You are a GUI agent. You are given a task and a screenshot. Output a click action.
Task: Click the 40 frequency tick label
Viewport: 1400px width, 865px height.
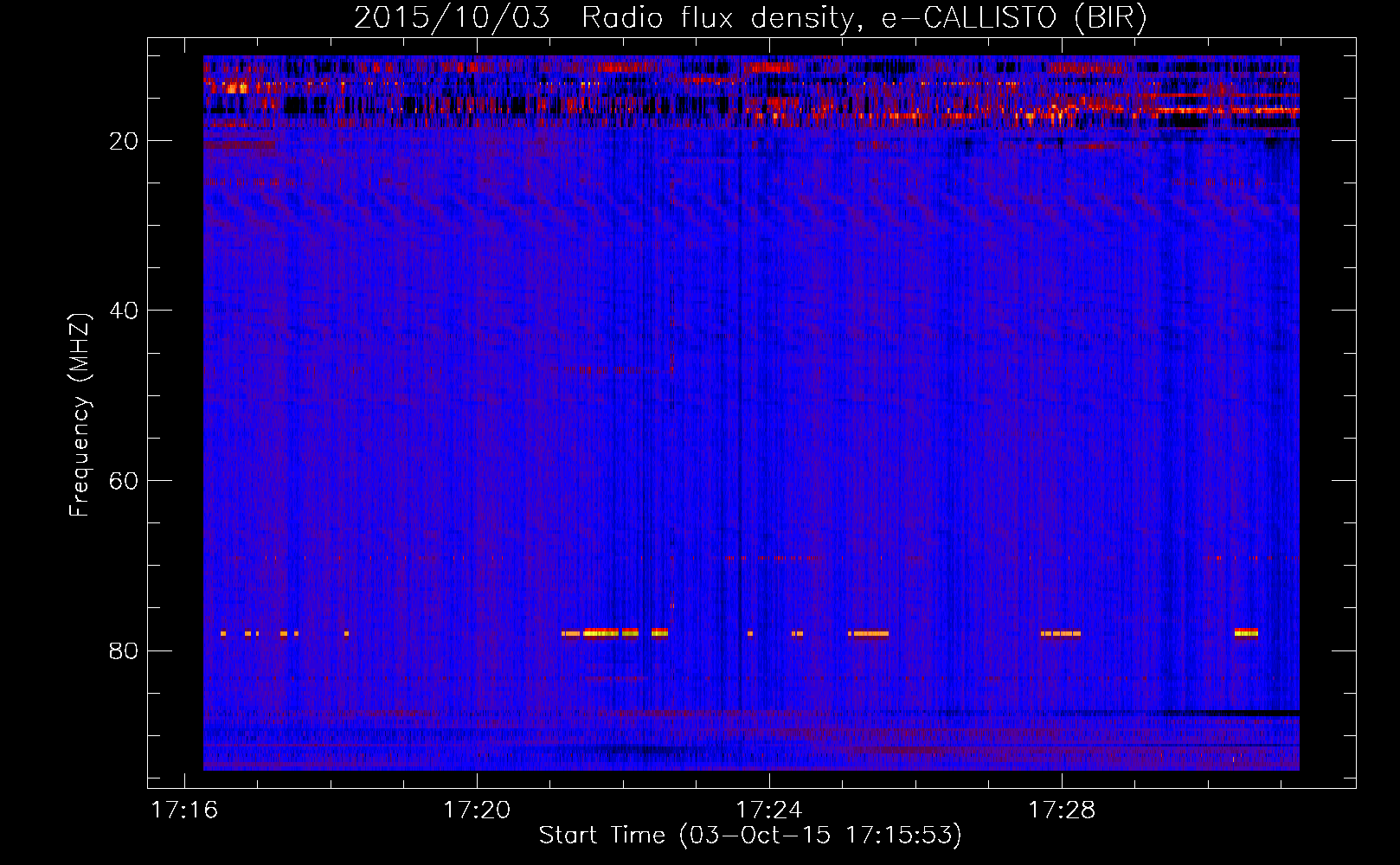coord(125,311)
